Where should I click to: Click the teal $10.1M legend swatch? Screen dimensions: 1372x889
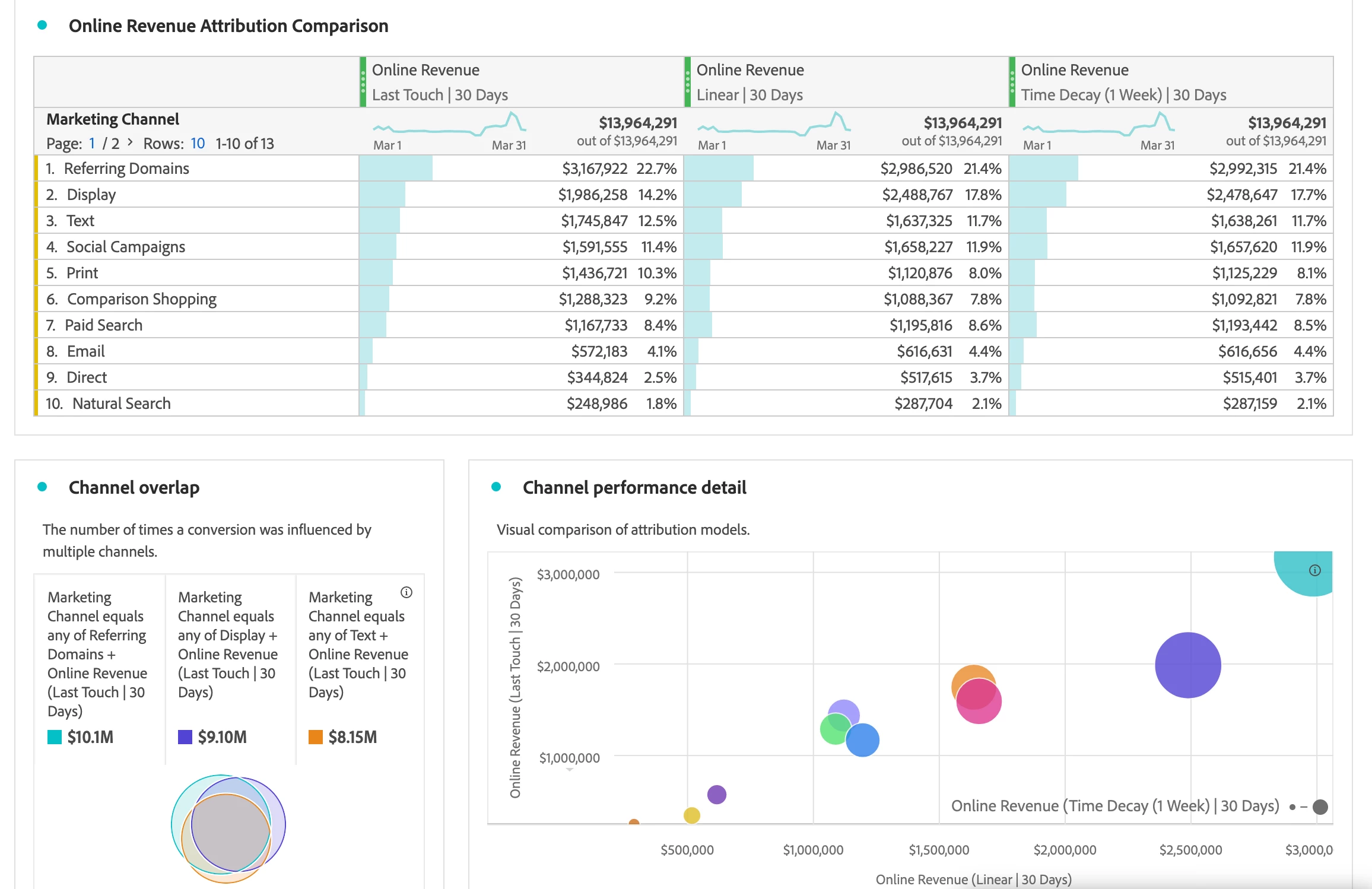point(55,737)
